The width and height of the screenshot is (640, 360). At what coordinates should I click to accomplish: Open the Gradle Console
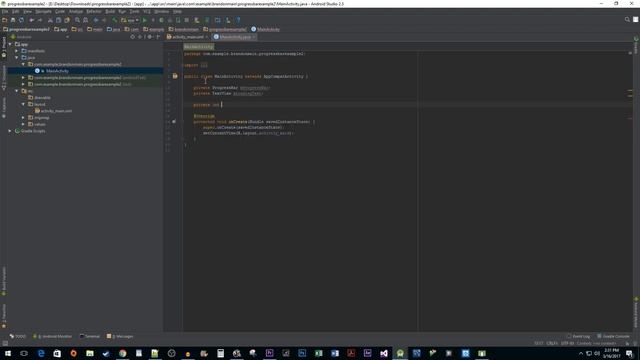(x=613, y=336)
